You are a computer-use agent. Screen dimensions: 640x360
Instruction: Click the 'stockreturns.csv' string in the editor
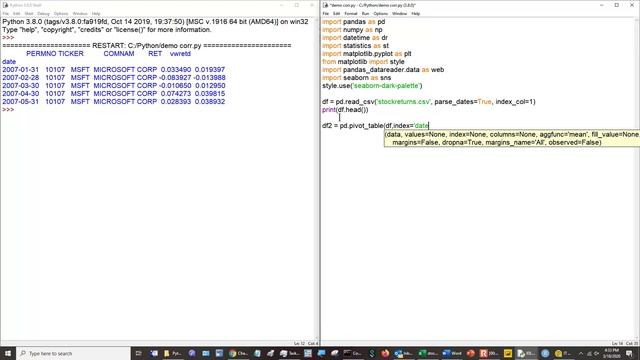(404, 102)
